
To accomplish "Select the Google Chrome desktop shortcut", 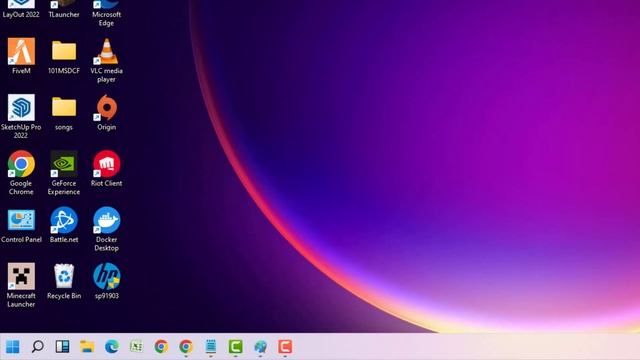I will pos(21,173).
